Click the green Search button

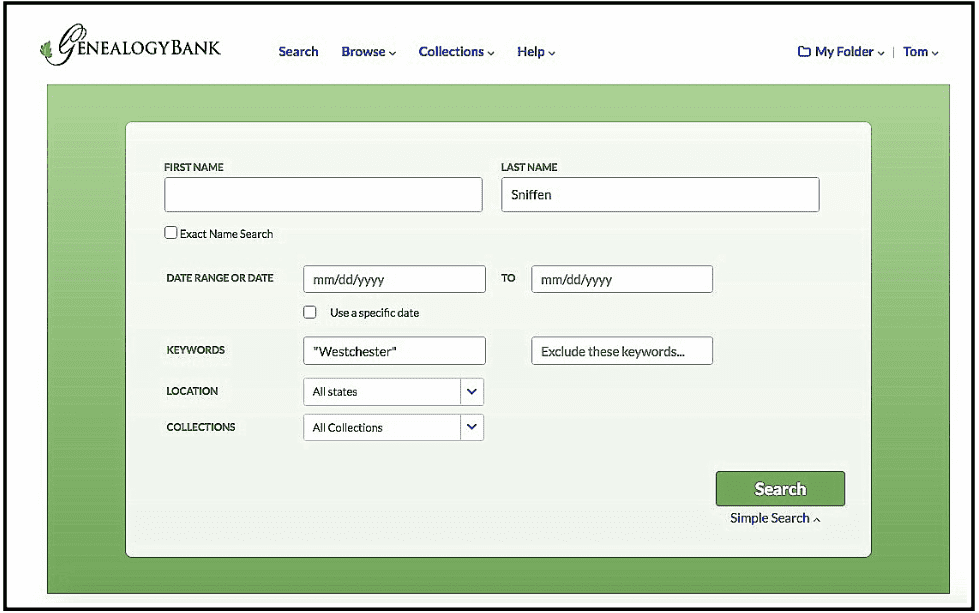780,489
